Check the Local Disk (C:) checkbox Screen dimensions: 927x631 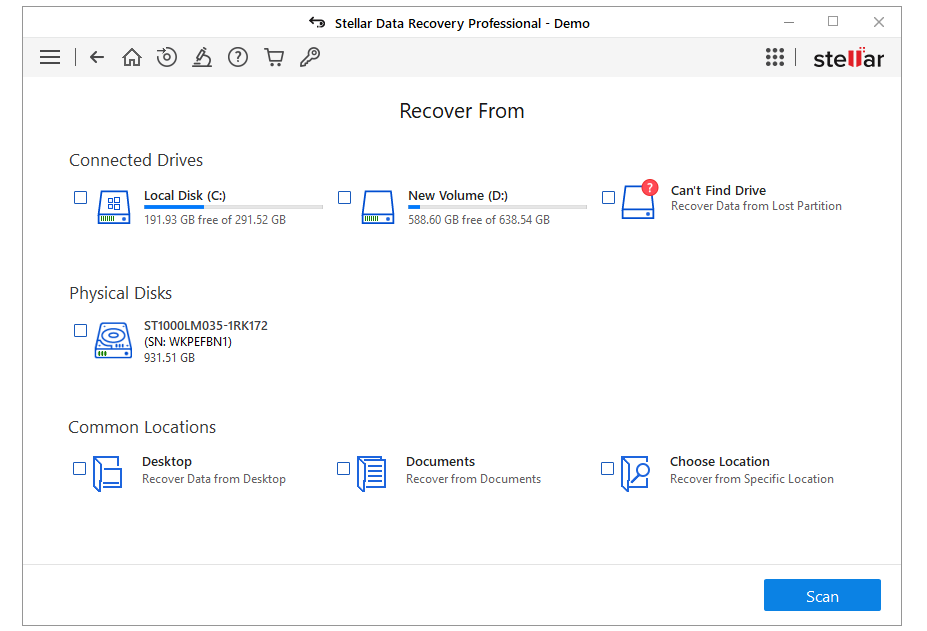[x=80, y=198]
